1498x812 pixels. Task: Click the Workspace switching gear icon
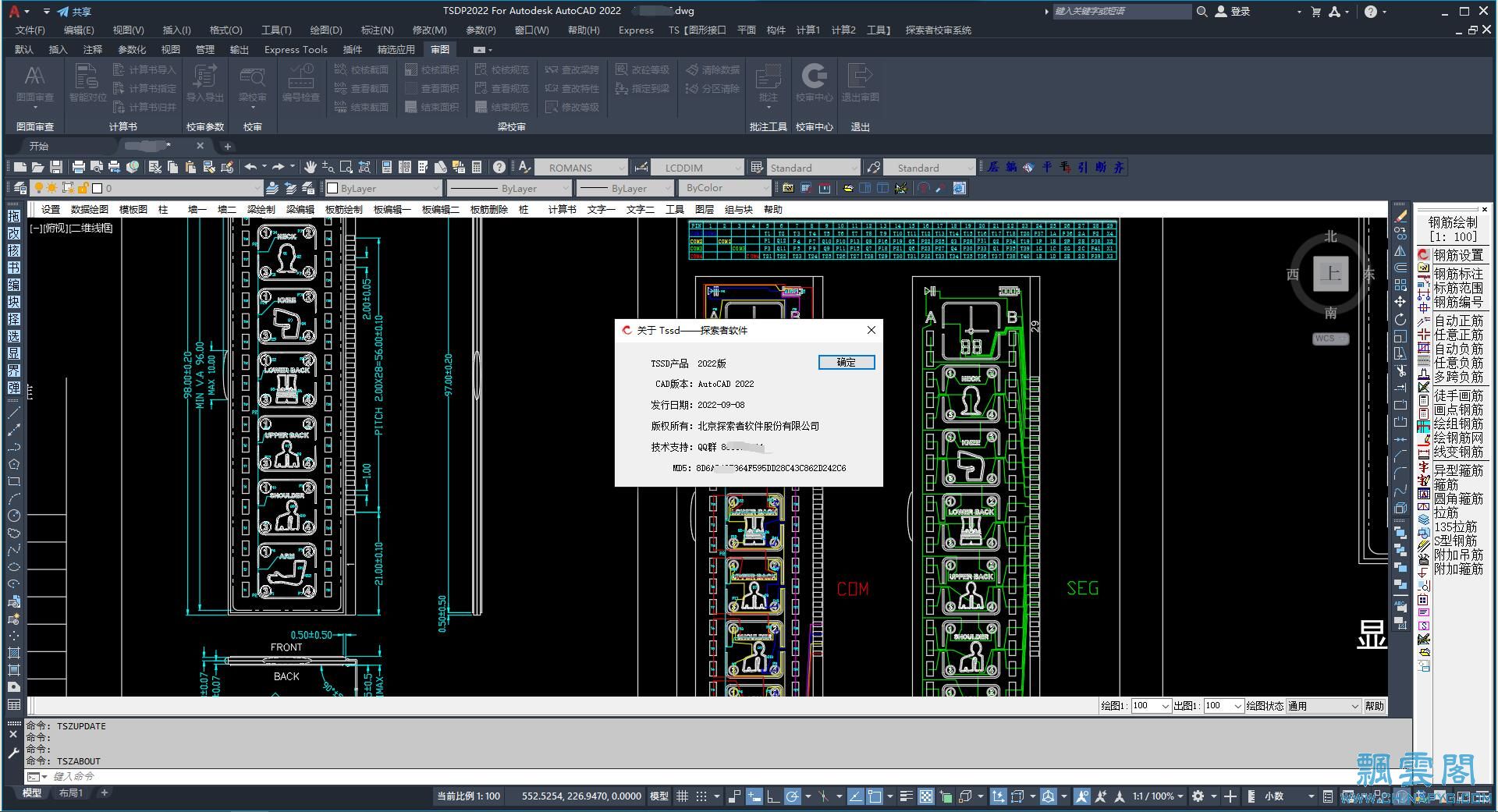coord(1198,796)
